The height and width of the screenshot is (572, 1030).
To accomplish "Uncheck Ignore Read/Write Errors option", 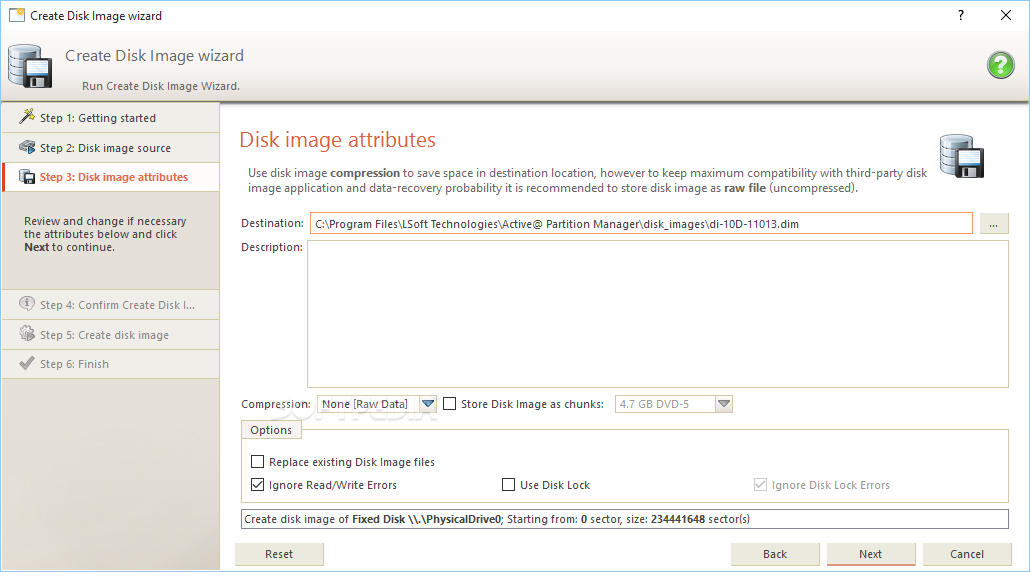I will tap(258, 485).
